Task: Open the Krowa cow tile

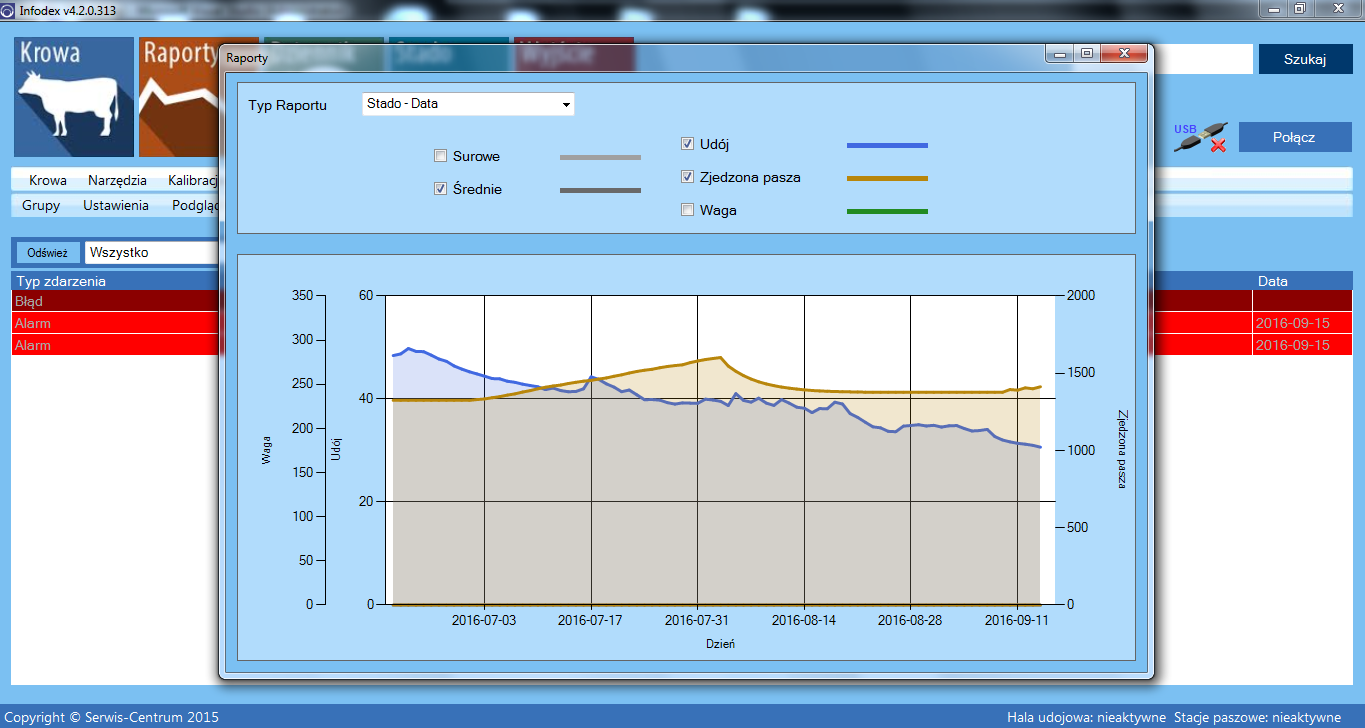Action: tap(74, 97)
